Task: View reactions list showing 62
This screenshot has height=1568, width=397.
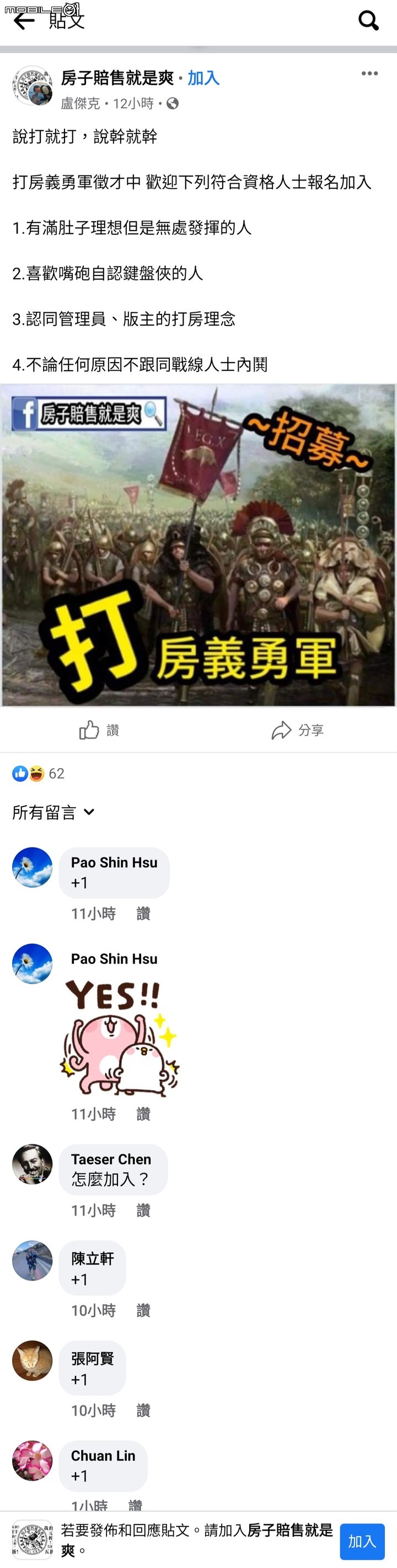Action: coord(38,773)
